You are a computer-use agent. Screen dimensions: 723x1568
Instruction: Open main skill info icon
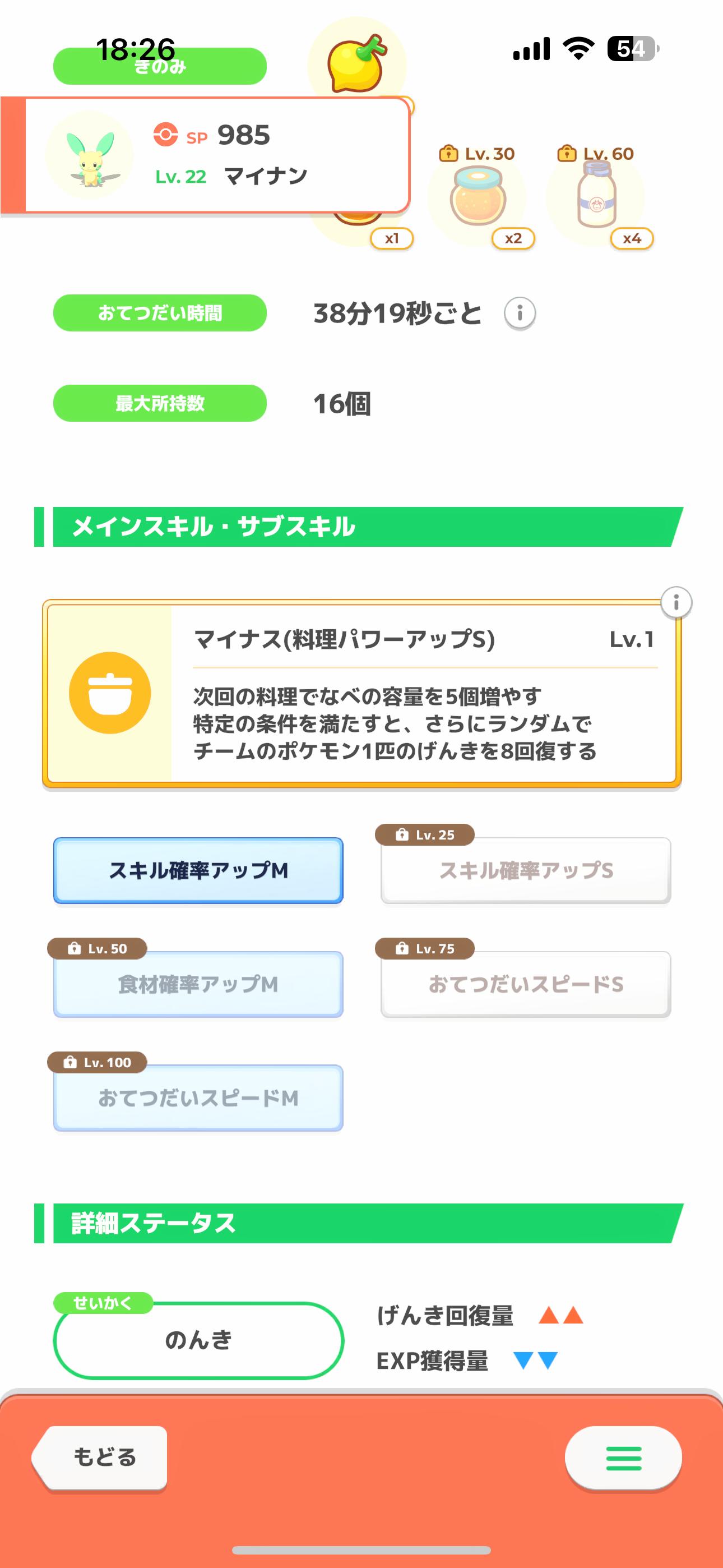675,603
